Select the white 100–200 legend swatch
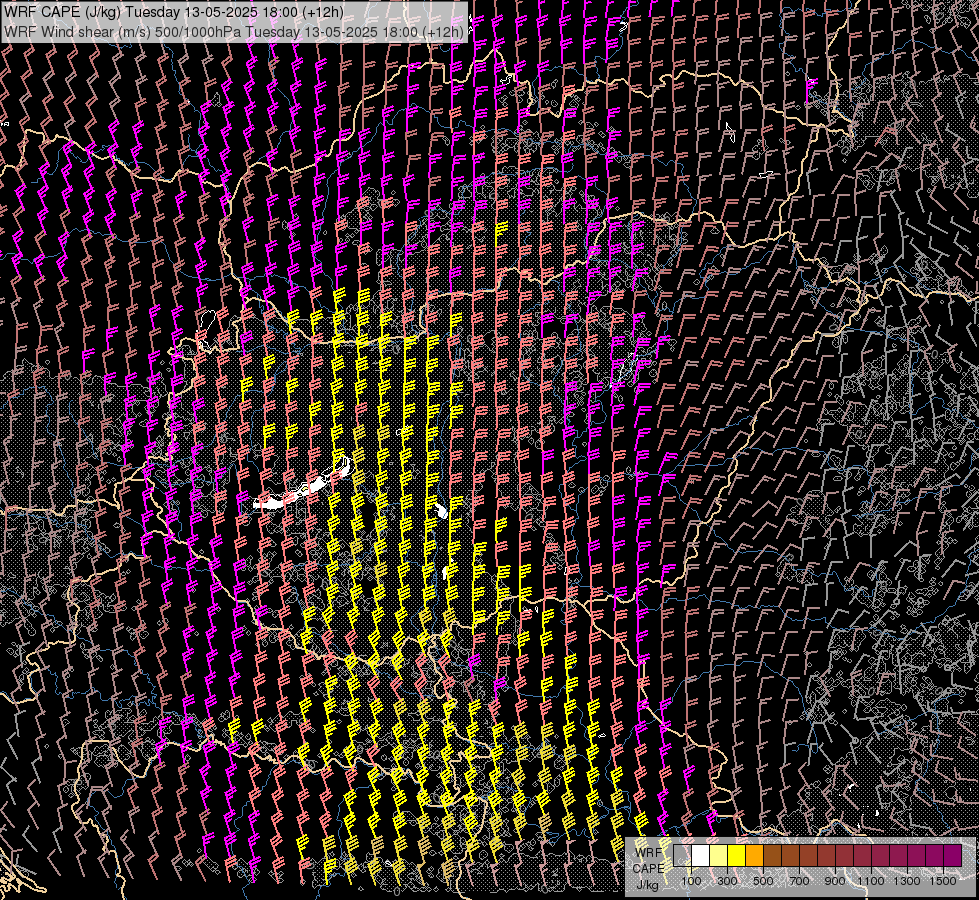Screen dimensions: 979x900 [x=701, y=856]
